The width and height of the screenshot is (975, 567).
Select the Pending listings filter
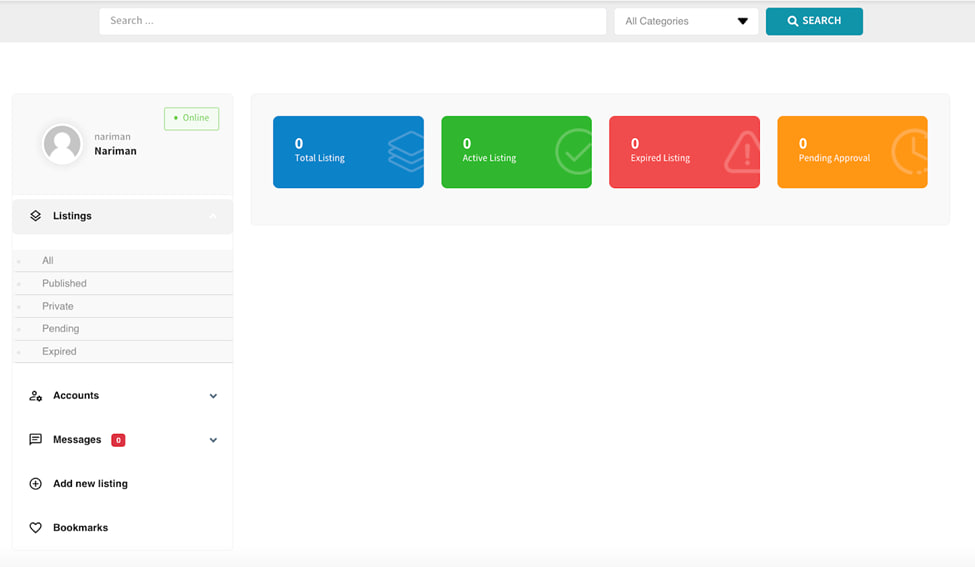click(x=61, y=329)
